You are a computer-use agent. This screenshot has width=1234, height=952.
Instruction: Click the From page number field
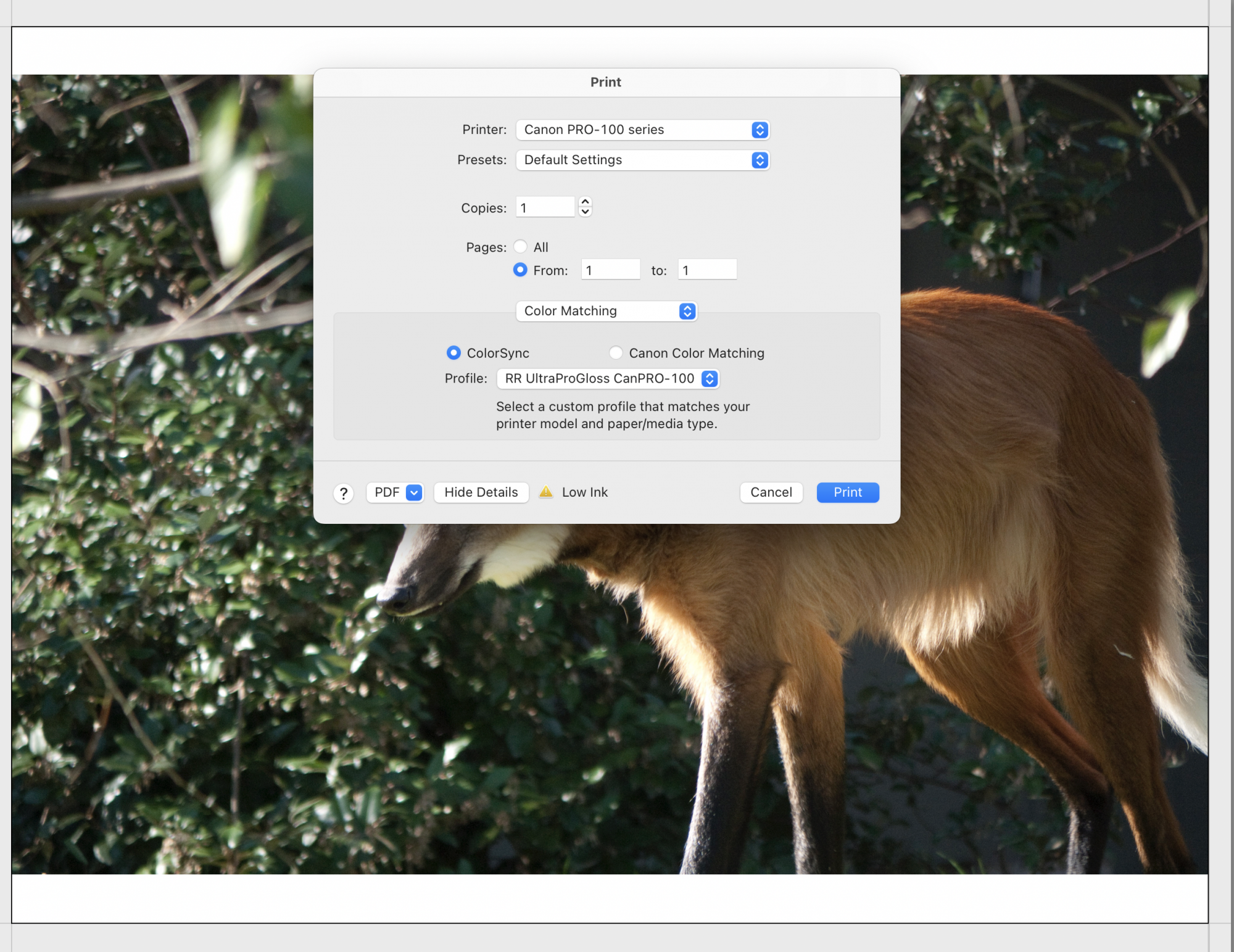click(610, 270)
